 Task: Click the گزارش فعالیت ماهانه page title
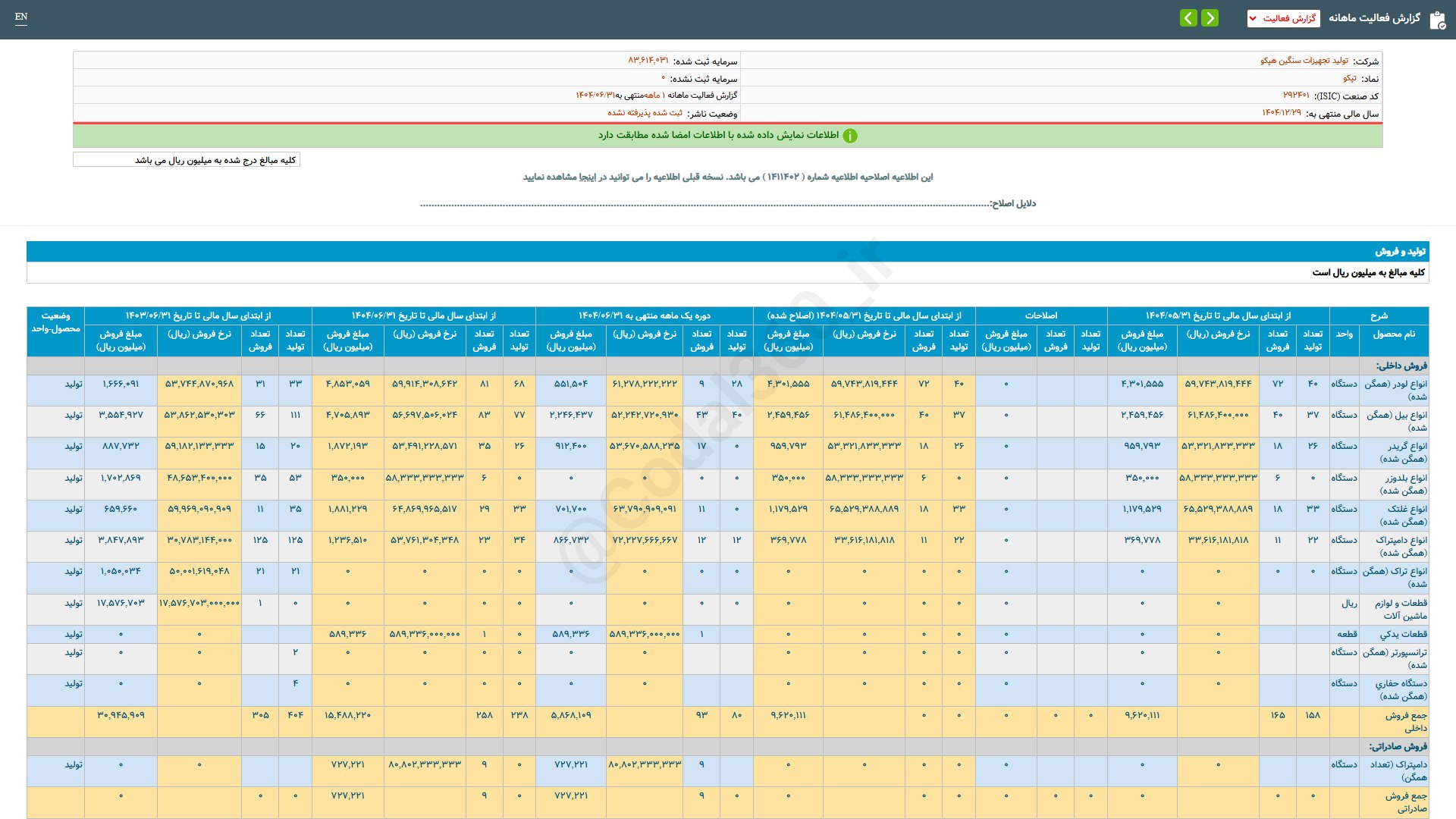[1373, 18]
